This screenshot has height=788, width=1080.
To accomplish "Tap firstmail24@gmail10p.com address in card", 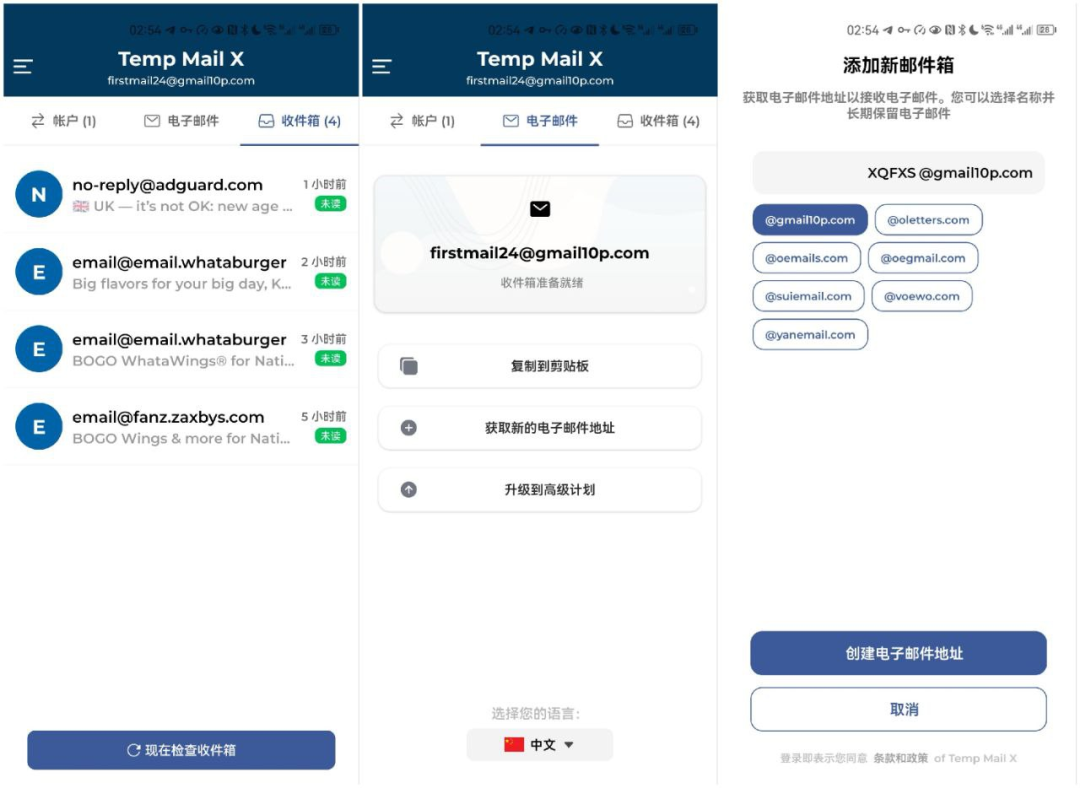I will 540,253.
